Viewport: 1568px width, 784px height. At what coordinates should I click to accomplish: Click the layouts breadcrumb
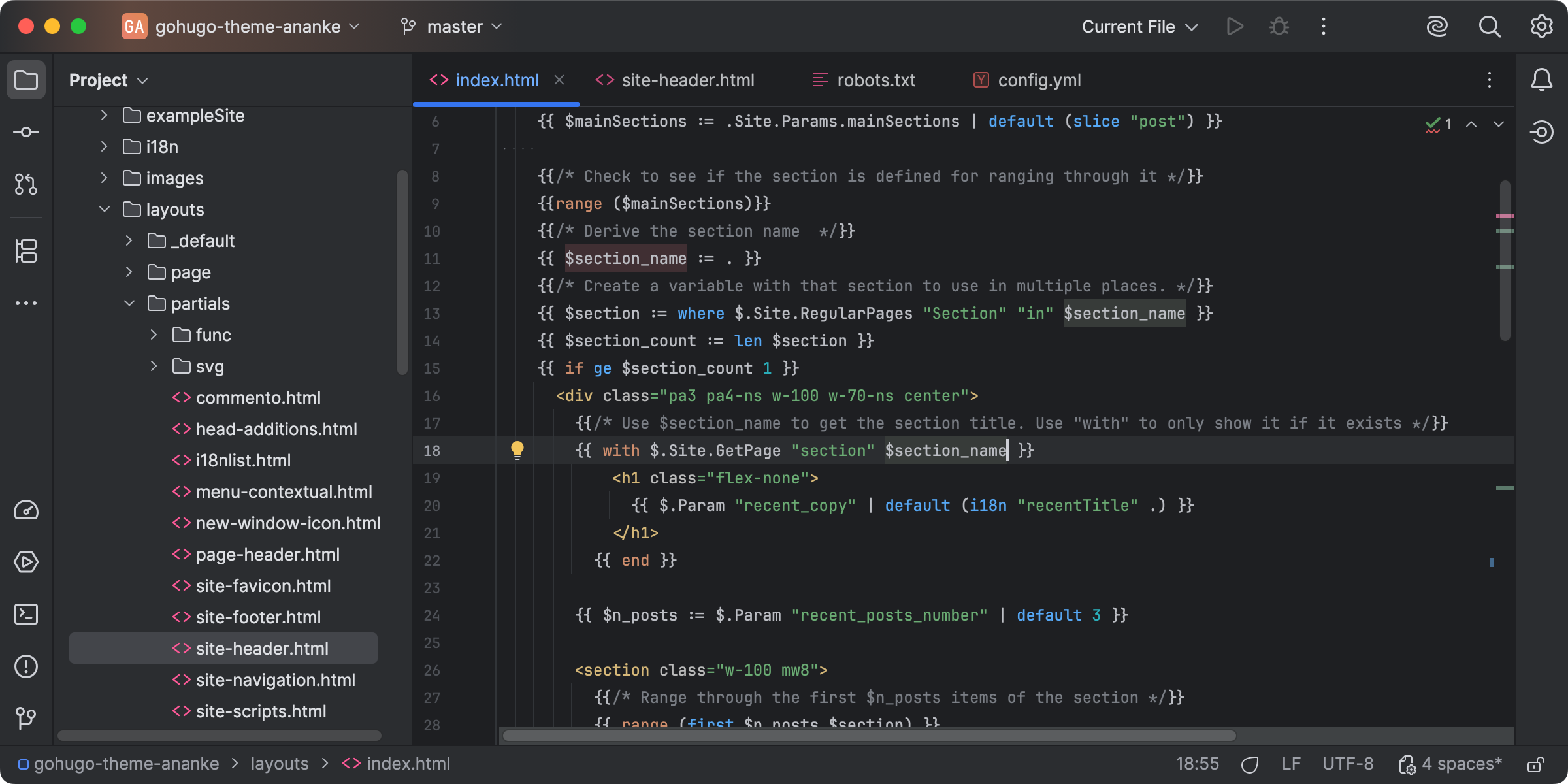279,764
